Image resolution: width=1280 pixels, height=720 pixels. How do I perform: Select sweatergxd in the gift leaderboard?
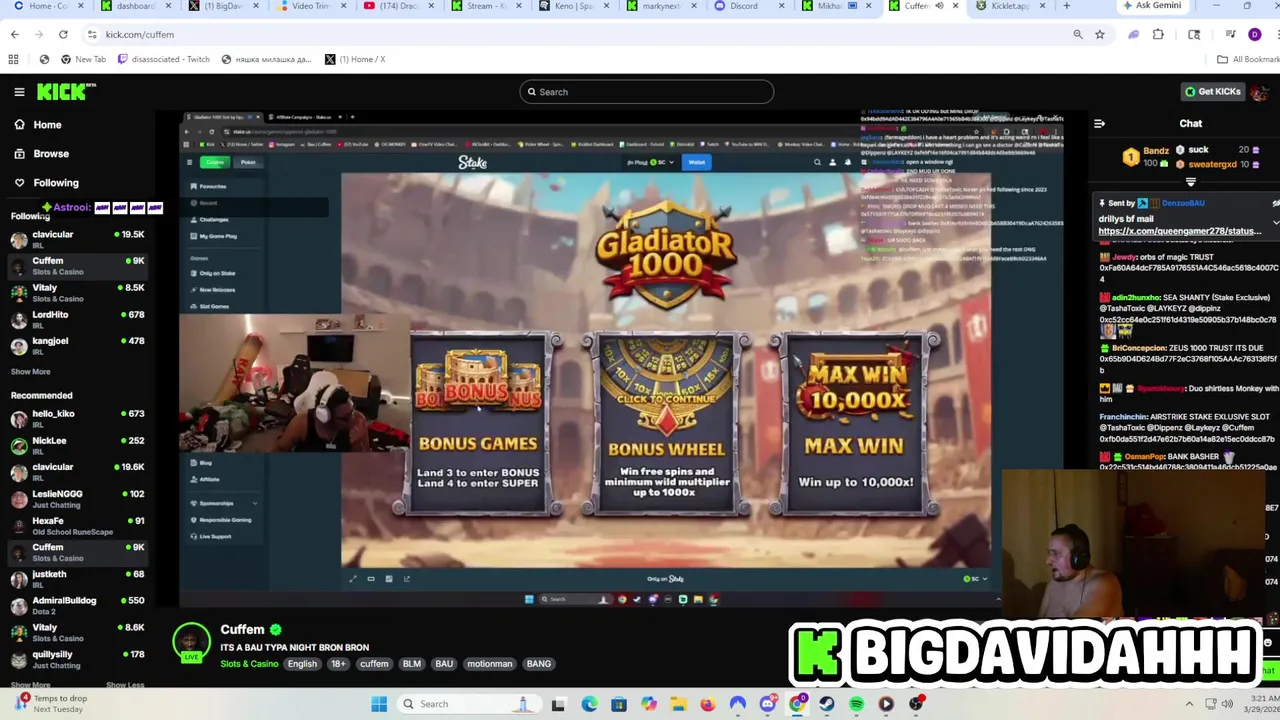[x=1212, y=164]
